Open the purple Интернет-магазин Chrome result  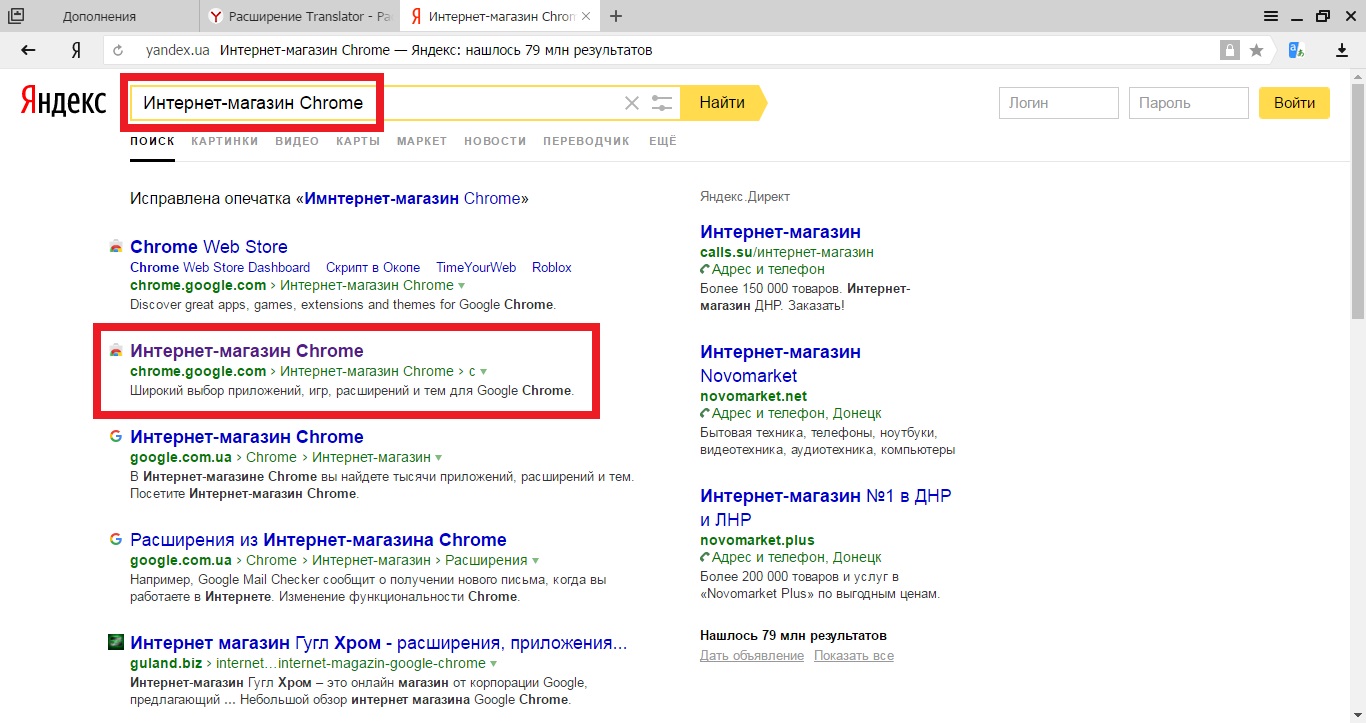pyautogui.click(x=247, y=351)
